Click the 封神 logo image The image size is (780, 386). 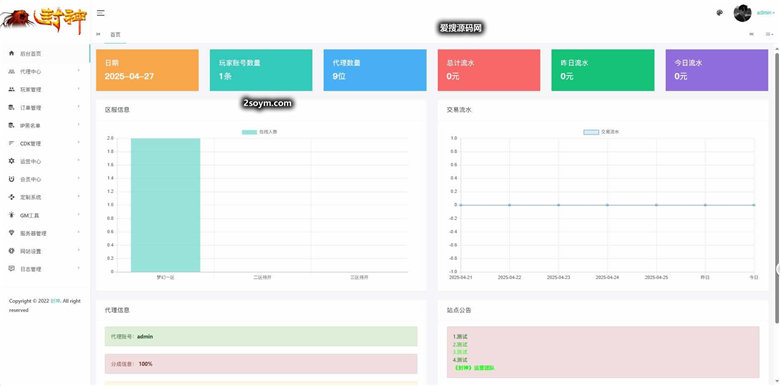(45, 21)
